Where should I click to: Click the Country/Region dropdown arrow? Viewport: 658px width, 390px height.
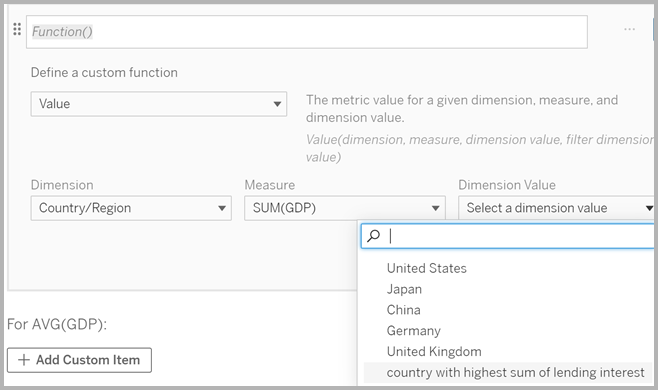click(x=222, y=208)
